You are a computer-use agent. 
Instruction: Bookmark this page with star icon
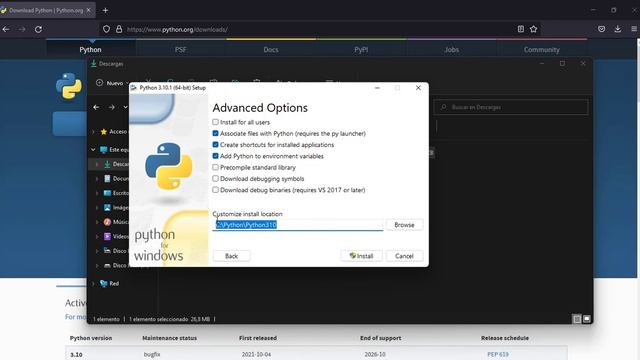tap(533, 29)
